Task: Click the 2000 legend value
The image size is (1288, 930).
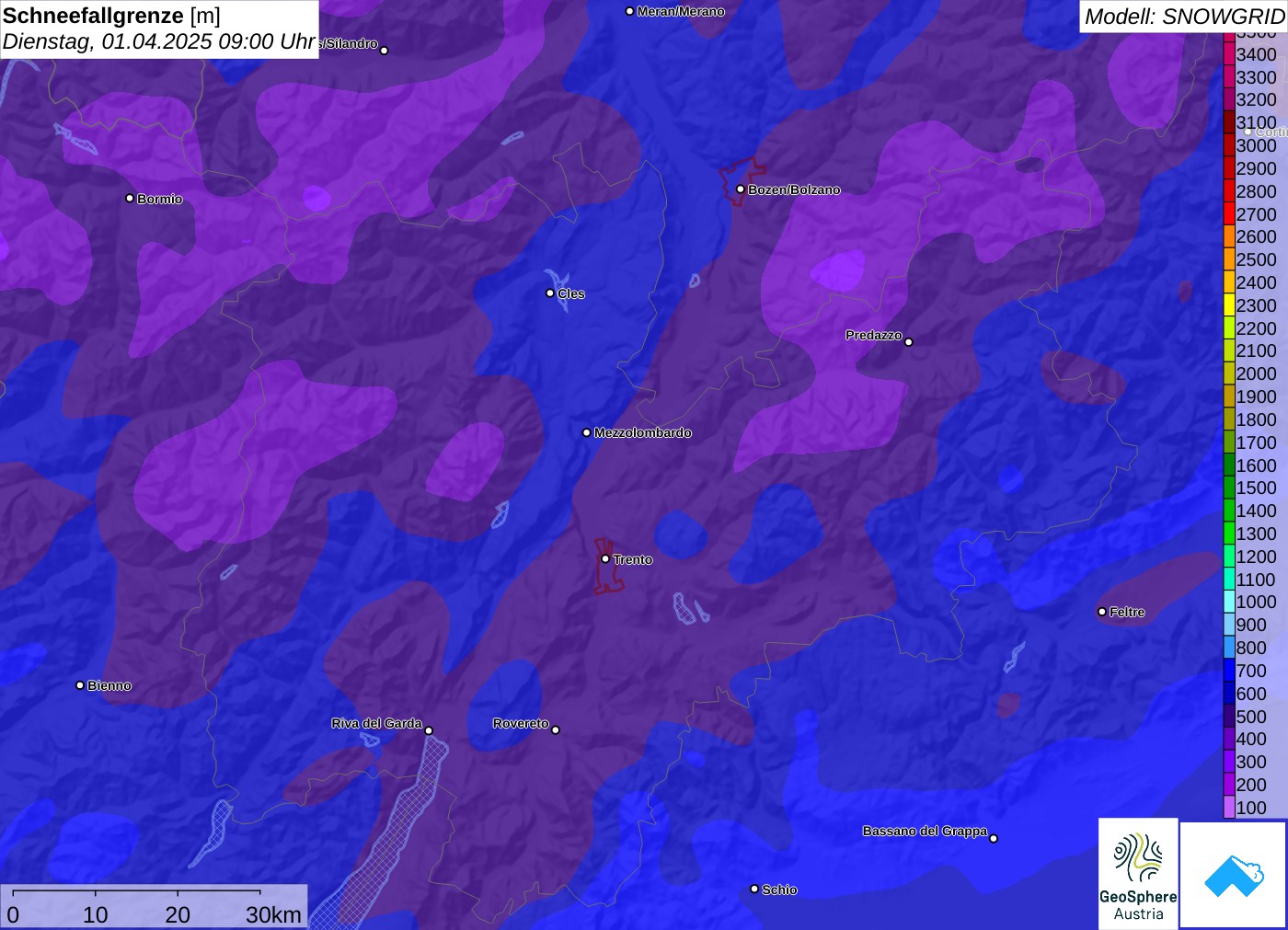Action: tap(1256, 373)
